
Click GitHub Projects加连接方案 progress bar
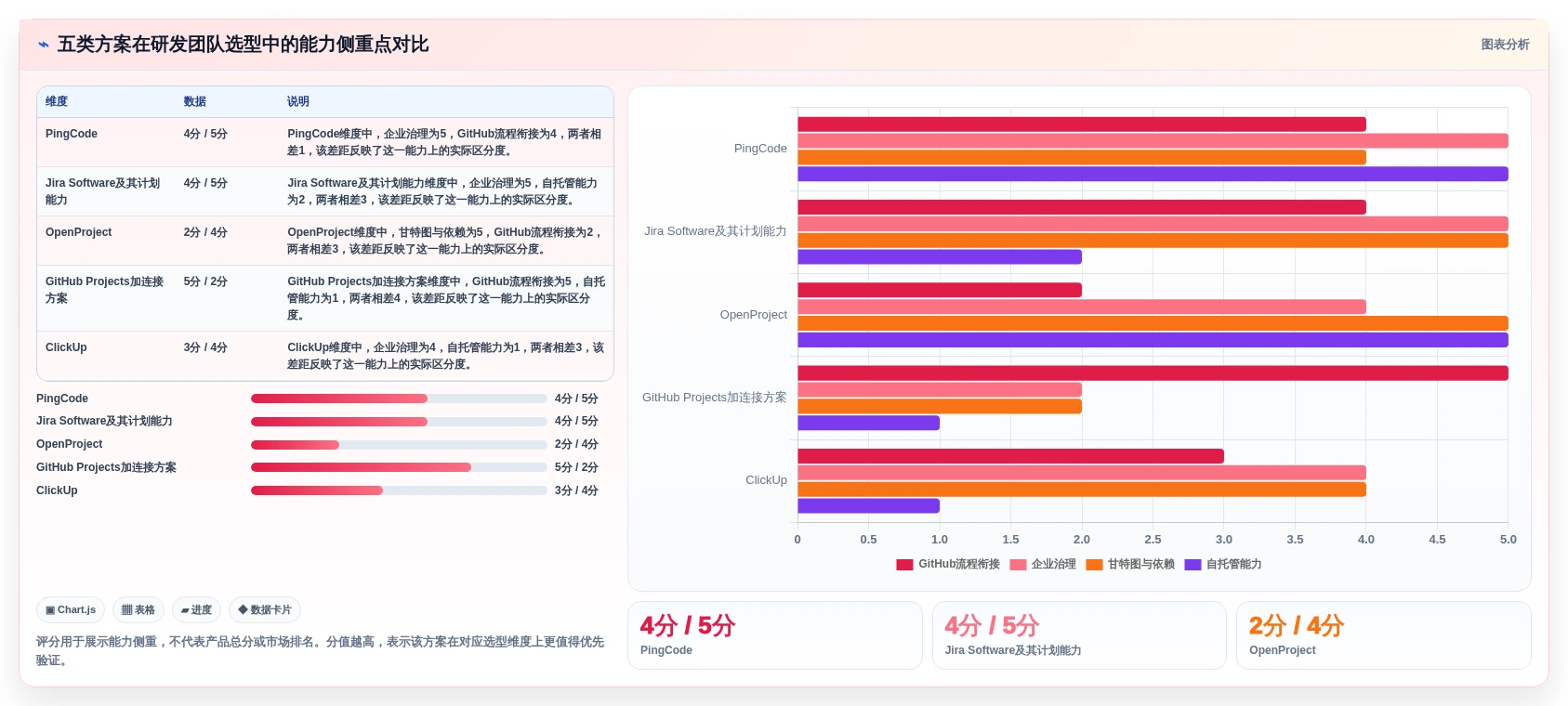coord(399,467)
